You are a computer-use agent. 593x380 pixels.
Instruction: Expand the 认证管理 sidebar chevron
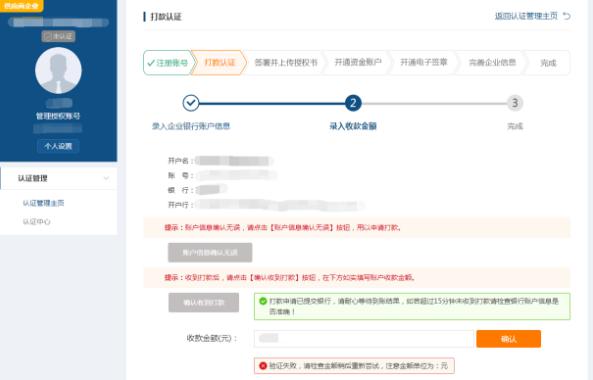[106, 178]
